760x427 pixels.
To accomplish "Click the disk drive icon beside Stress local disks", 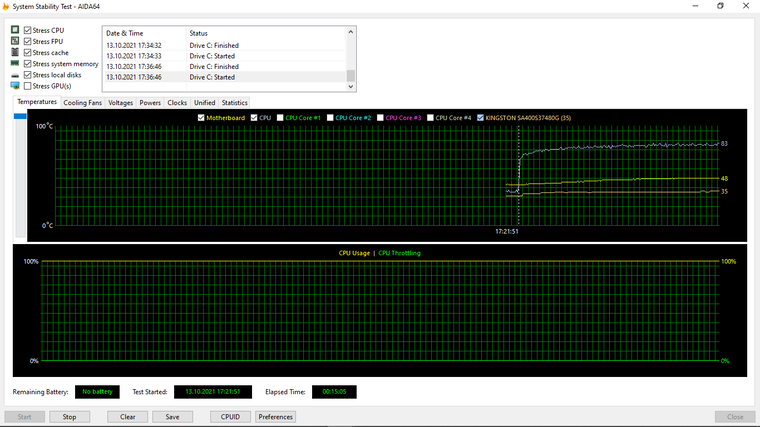I will [15, 75].
